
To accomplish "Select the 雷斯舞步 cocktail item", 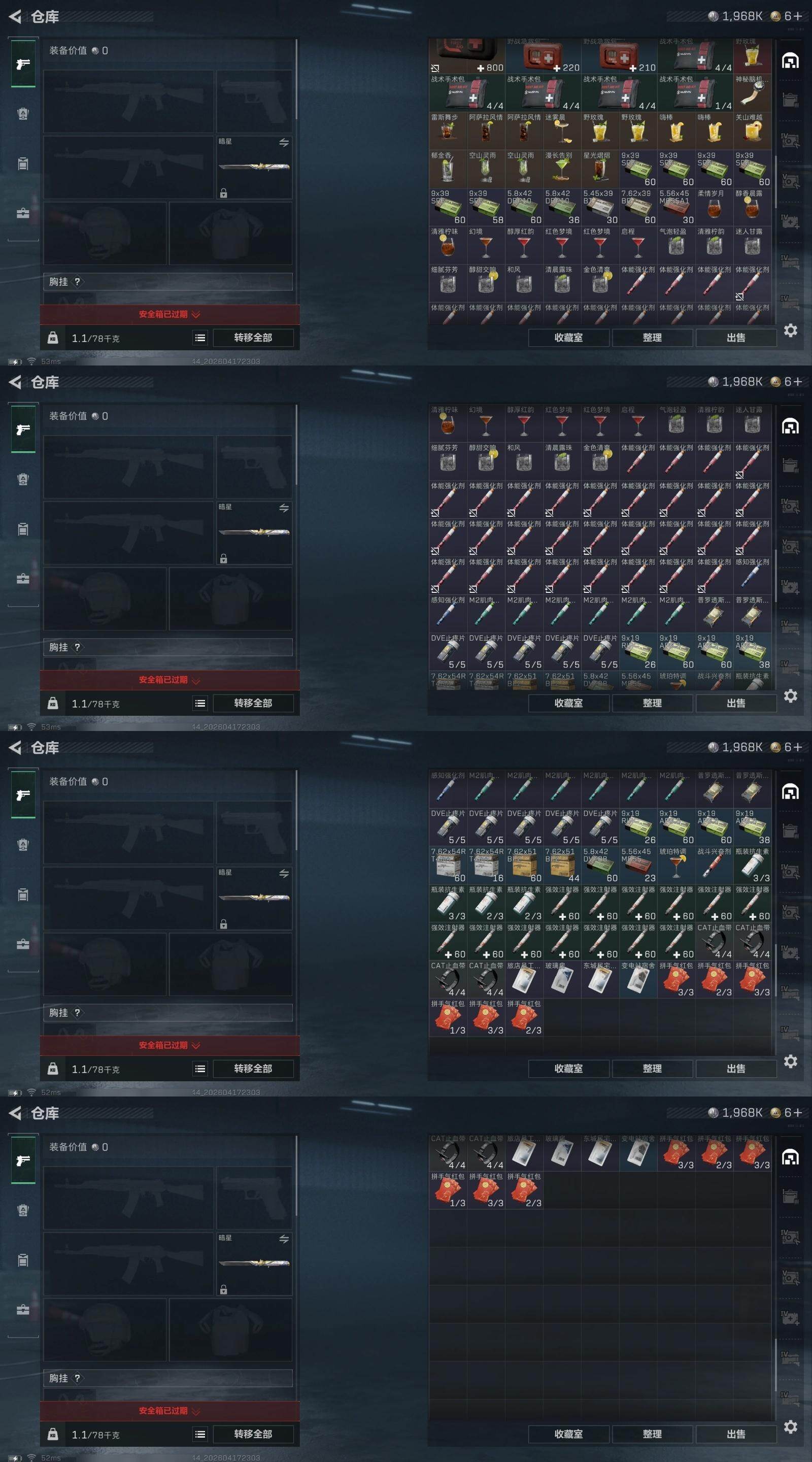I will (x=448, y=130).
